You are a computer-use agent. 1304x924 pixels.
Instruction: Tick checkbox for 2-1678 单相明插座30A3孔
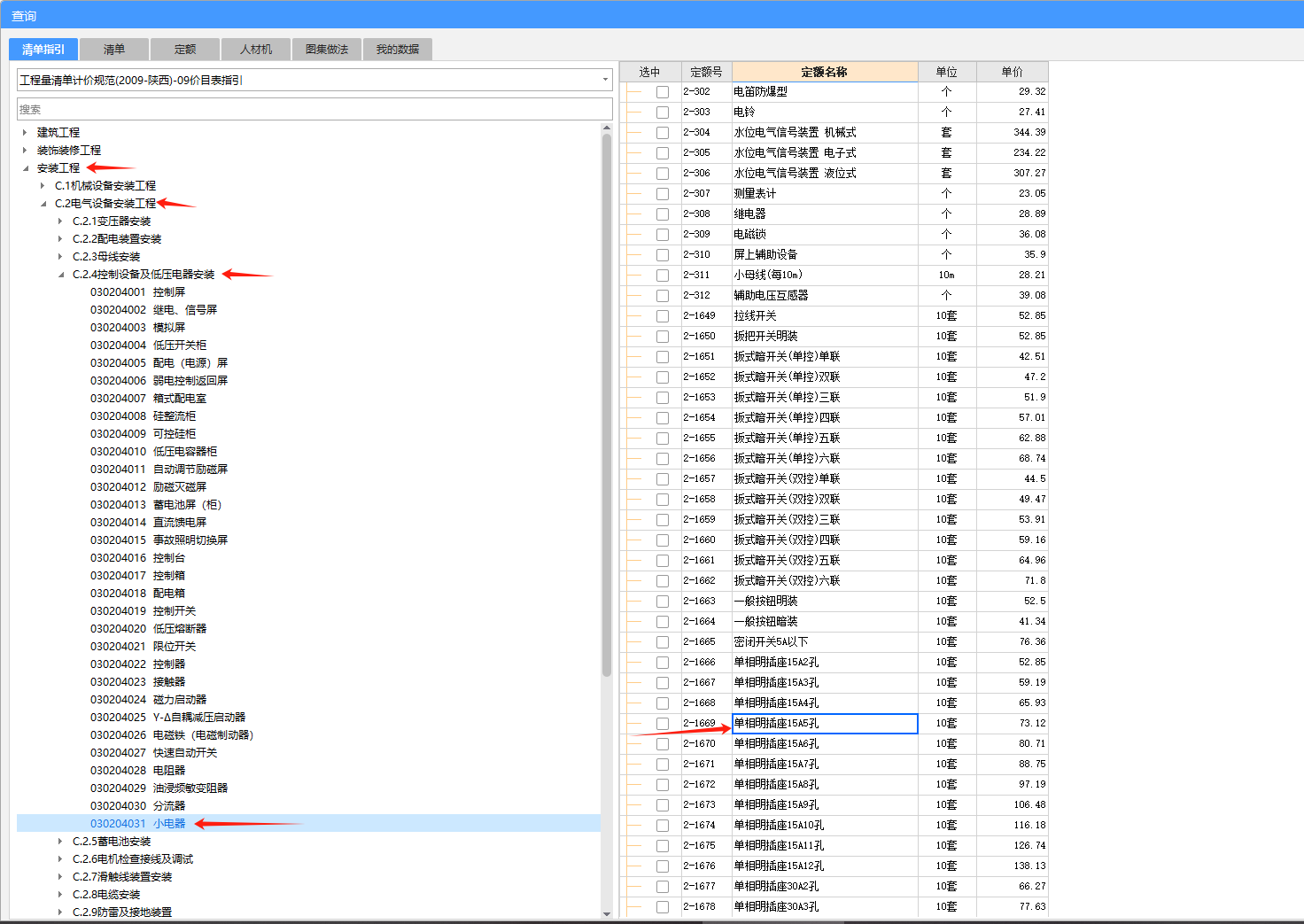tap(663, 907)
